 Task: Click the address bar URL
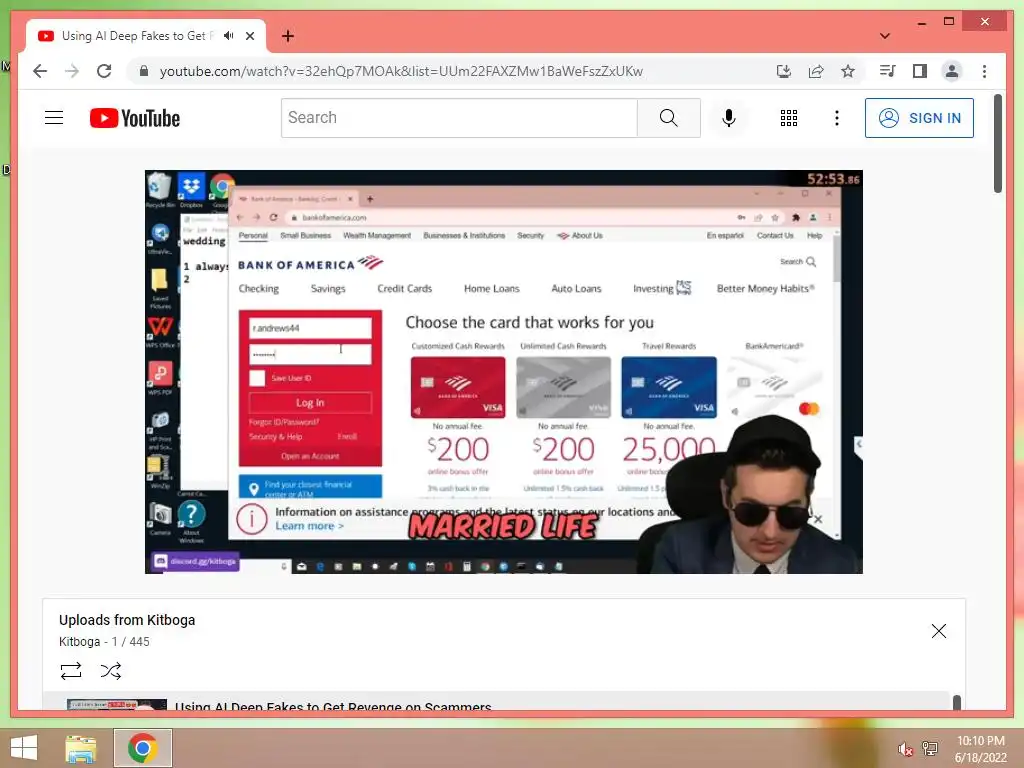[401, 71]
